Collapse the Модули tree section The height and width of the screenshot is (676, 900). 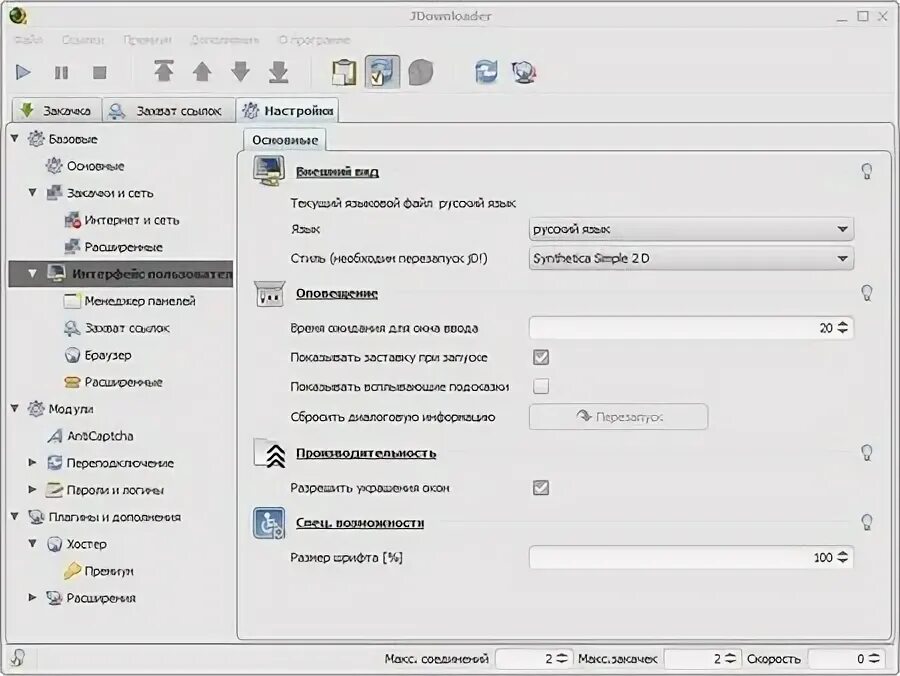tap(15, 408)
